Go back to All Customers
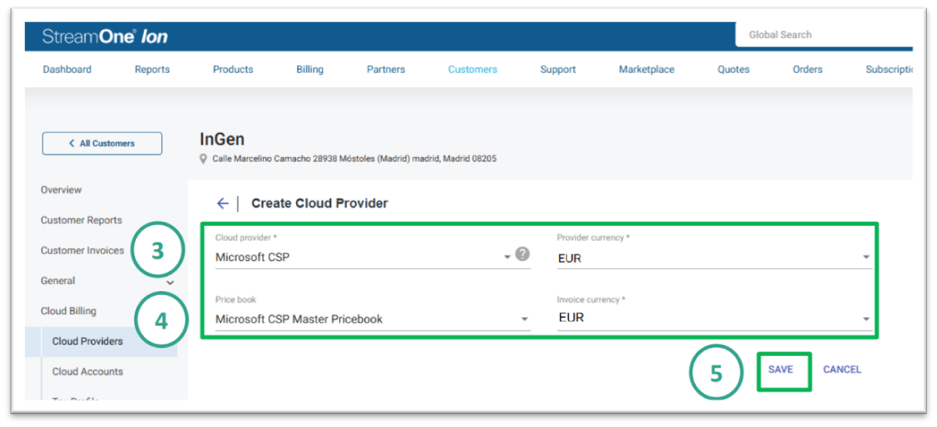This screenshot has width=937, height=427. 102,143
